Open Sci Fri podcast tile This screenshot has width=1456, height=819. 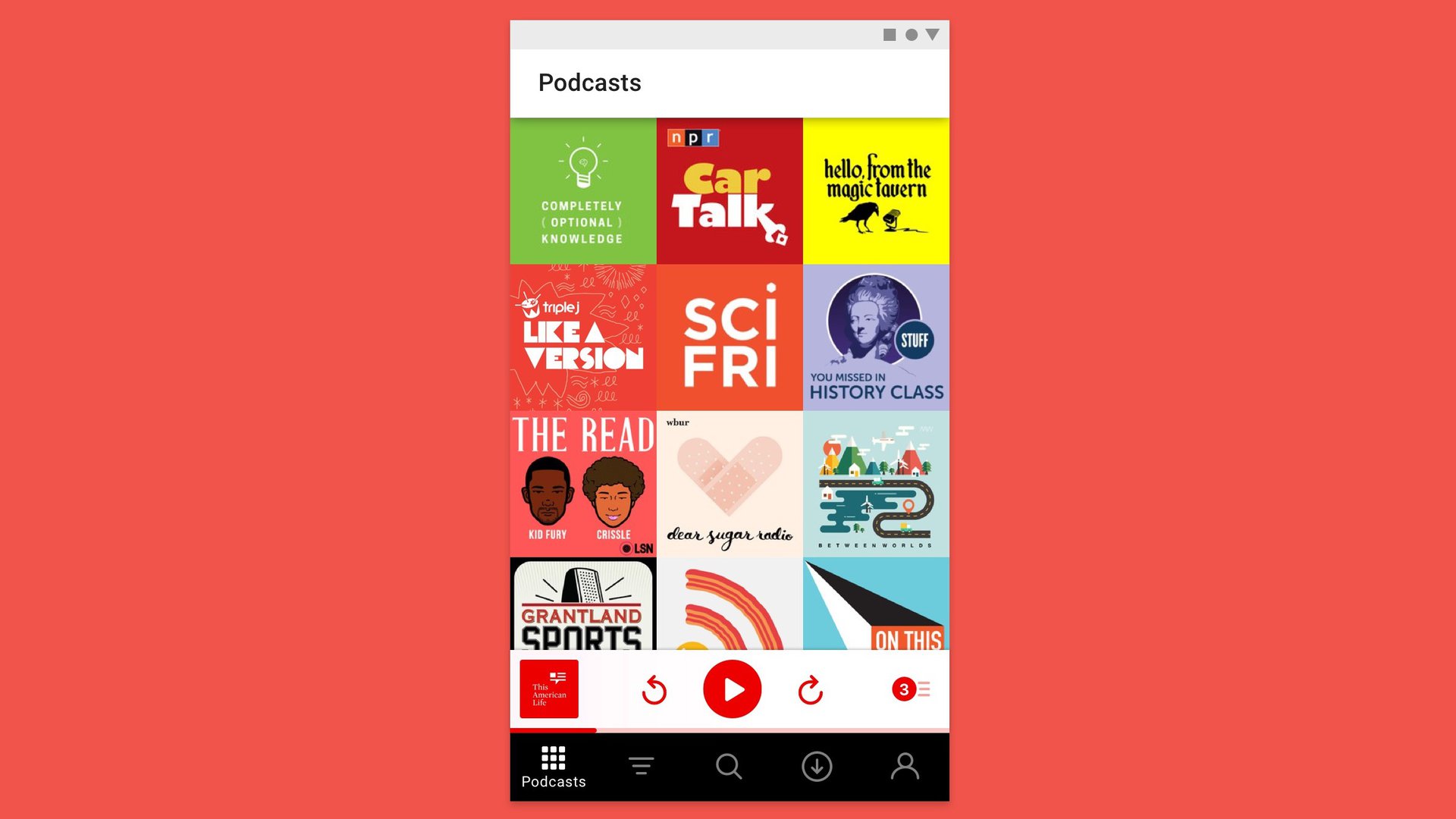pos(729,337)
